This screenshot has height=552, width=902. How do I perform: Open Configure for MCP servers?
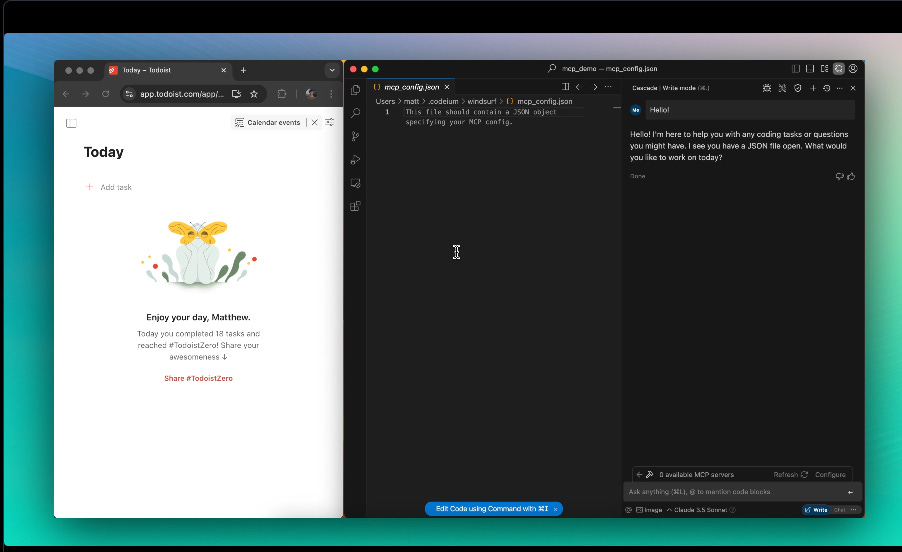tap(830, 474)
